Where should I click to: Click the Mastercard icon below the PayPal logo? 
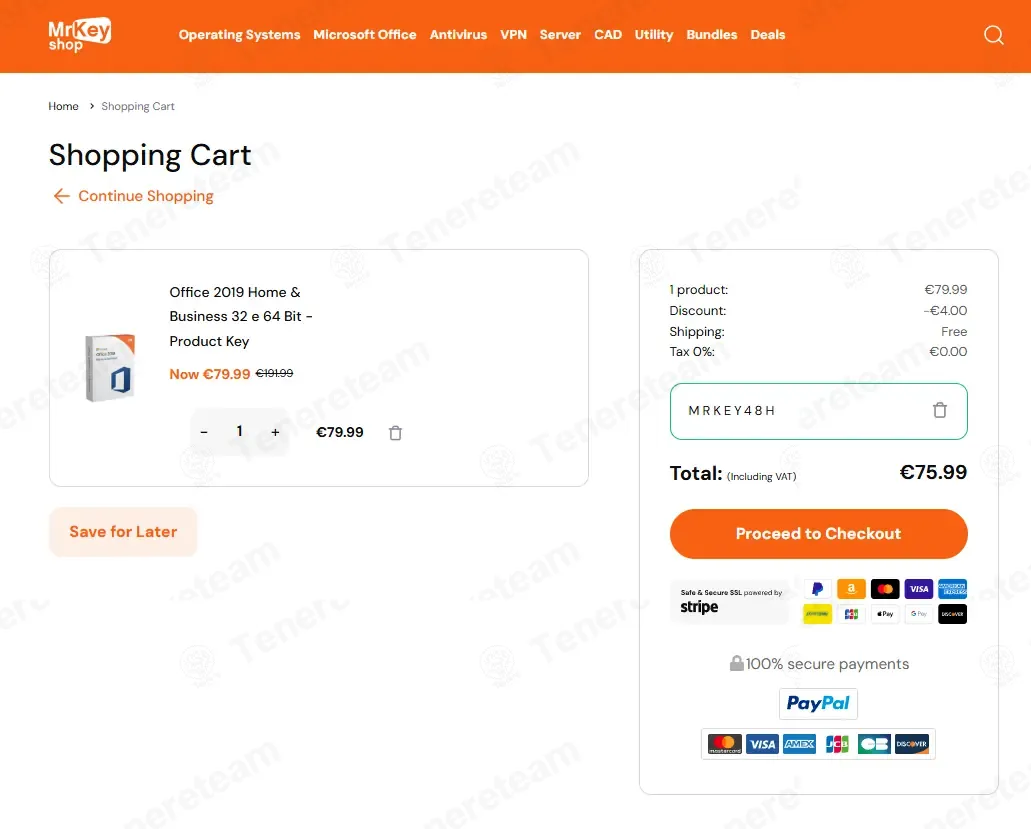(725, 744)
